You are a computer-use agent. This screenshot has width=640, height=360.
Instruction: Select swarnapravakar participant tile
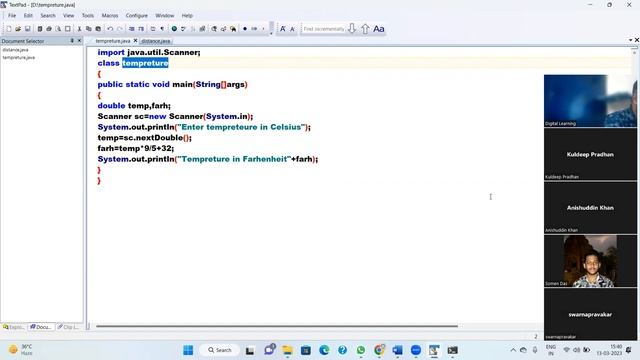pos(590,314)
